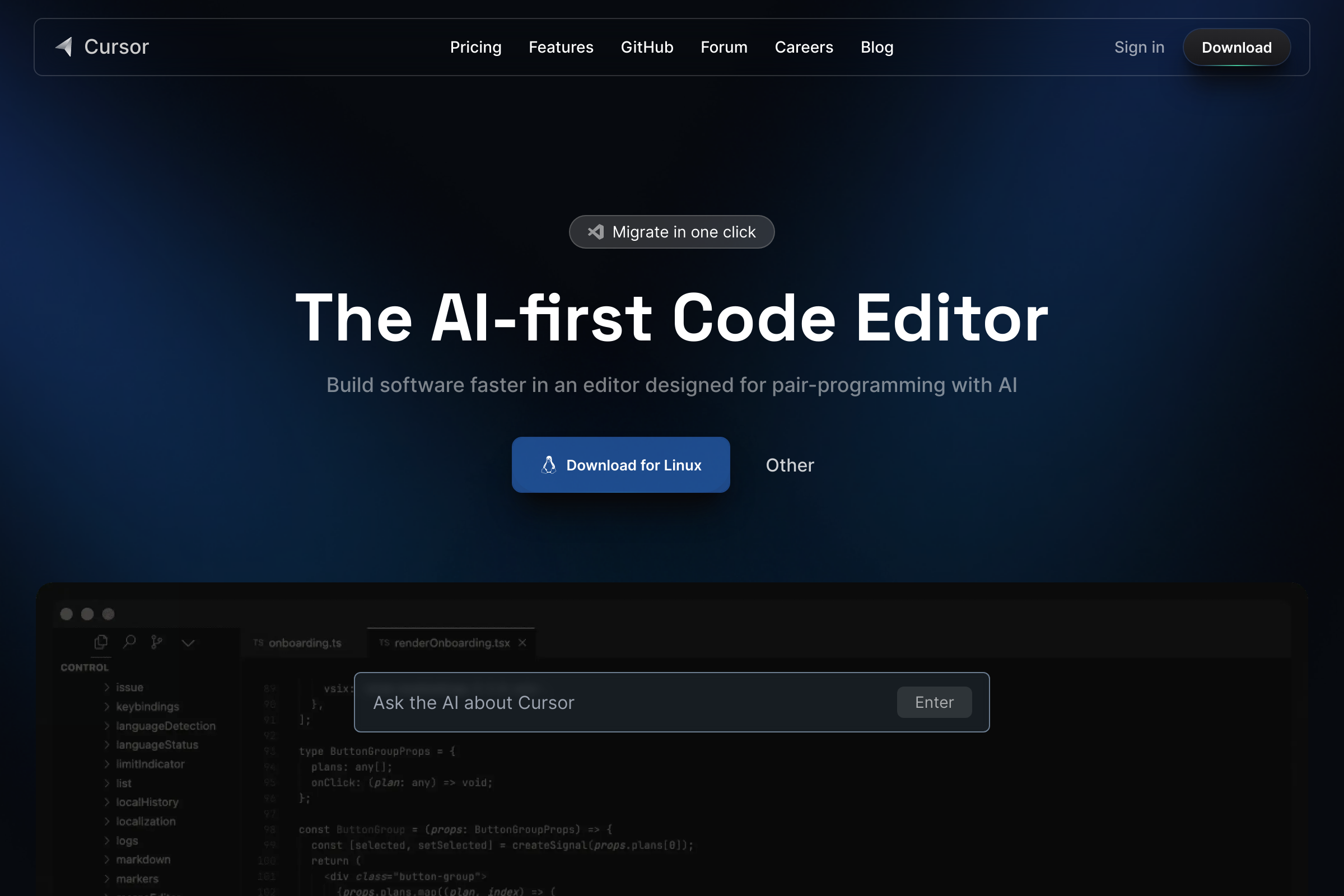Click the Sign in link

click(x=1139, y=48)
